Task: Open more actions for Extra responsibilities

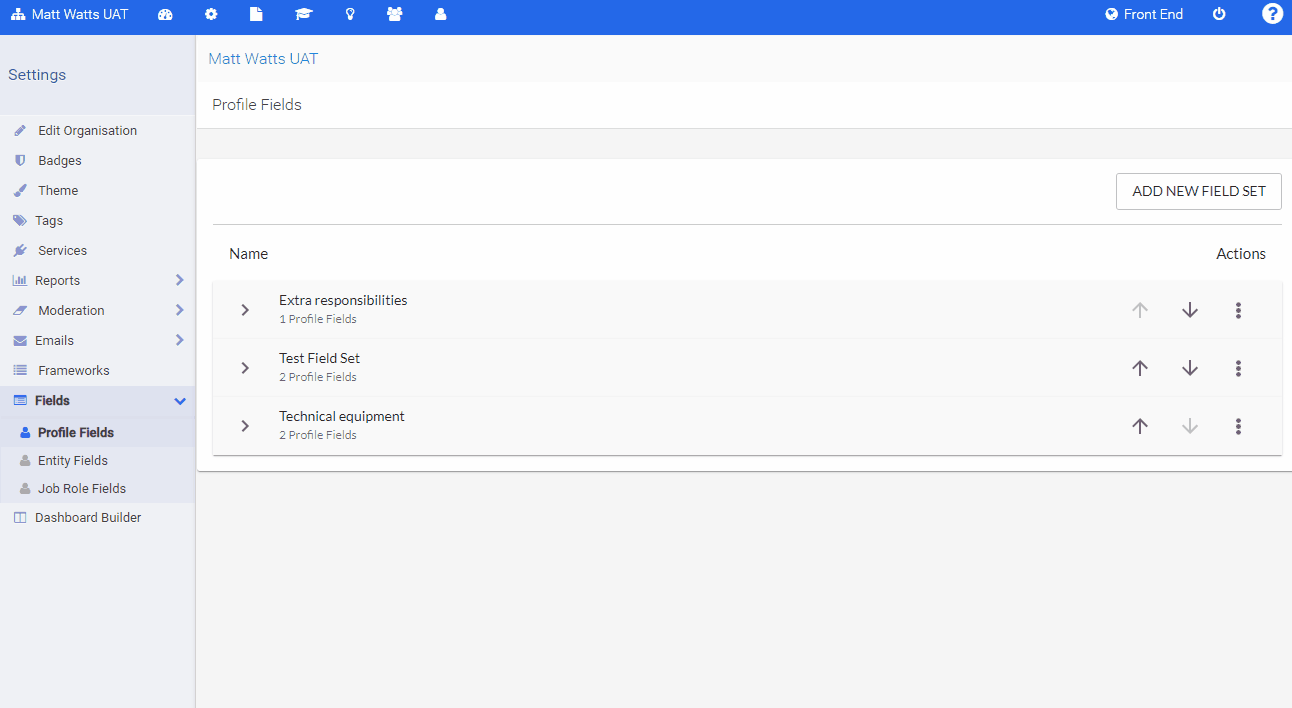Action: pos(1238,310)
